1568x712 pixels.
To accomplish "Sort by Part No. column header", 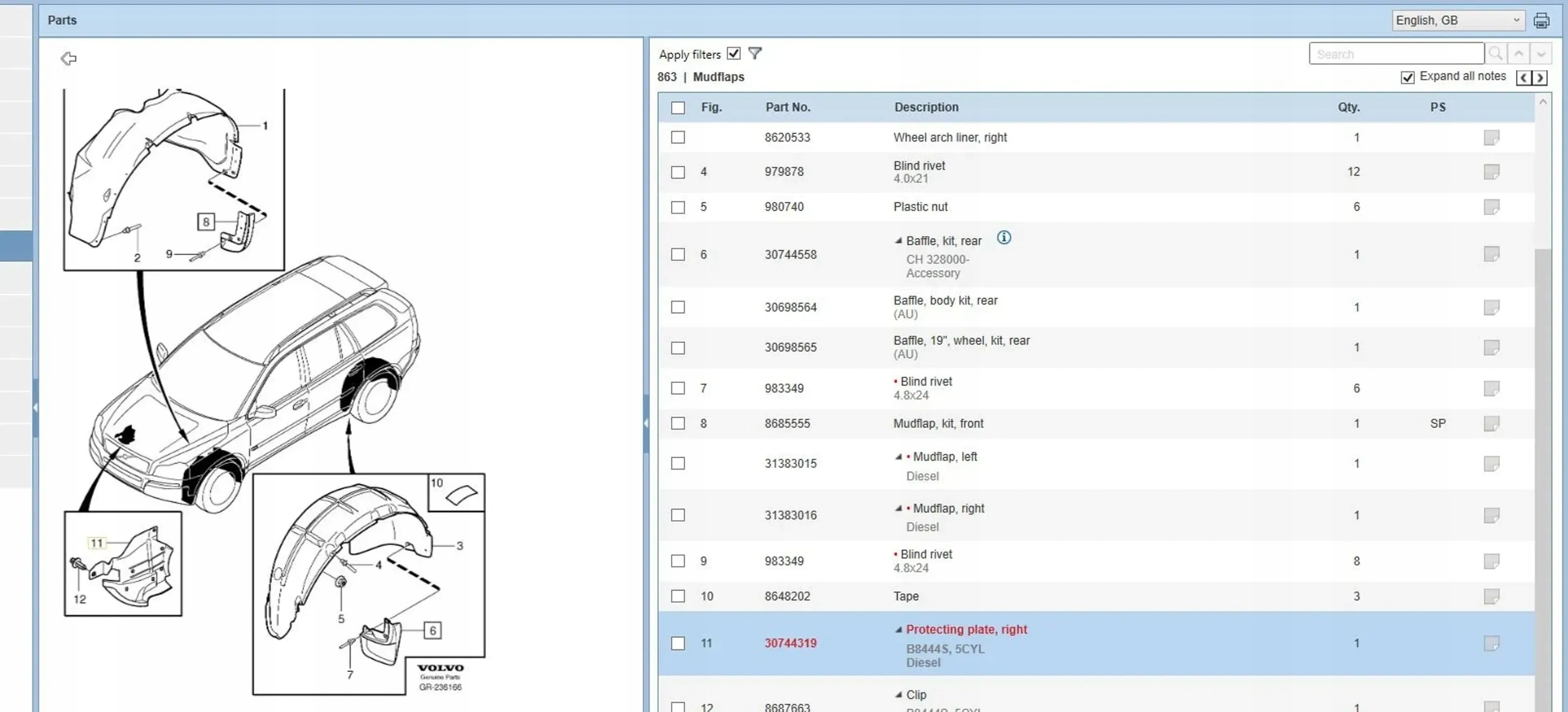I will tap(788, 107).
